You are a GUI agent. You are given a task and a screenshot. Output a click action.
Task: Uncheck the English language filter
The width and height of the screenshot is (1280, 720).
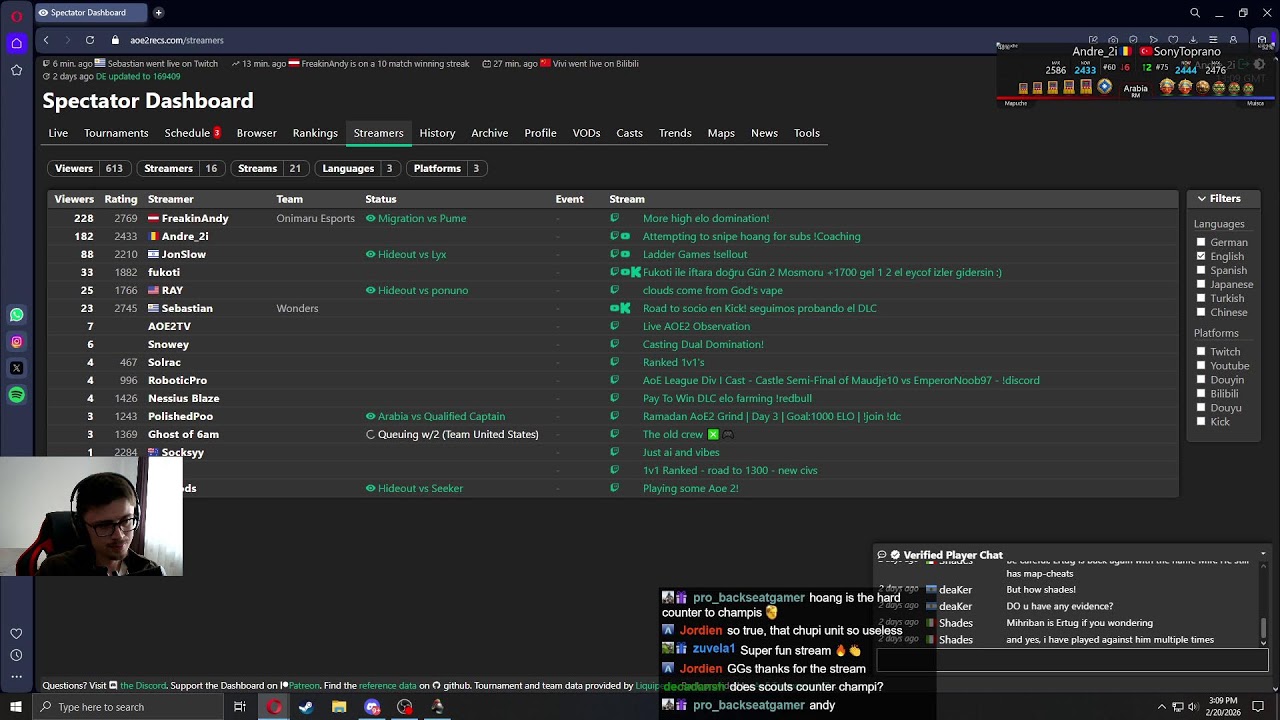1201,256
